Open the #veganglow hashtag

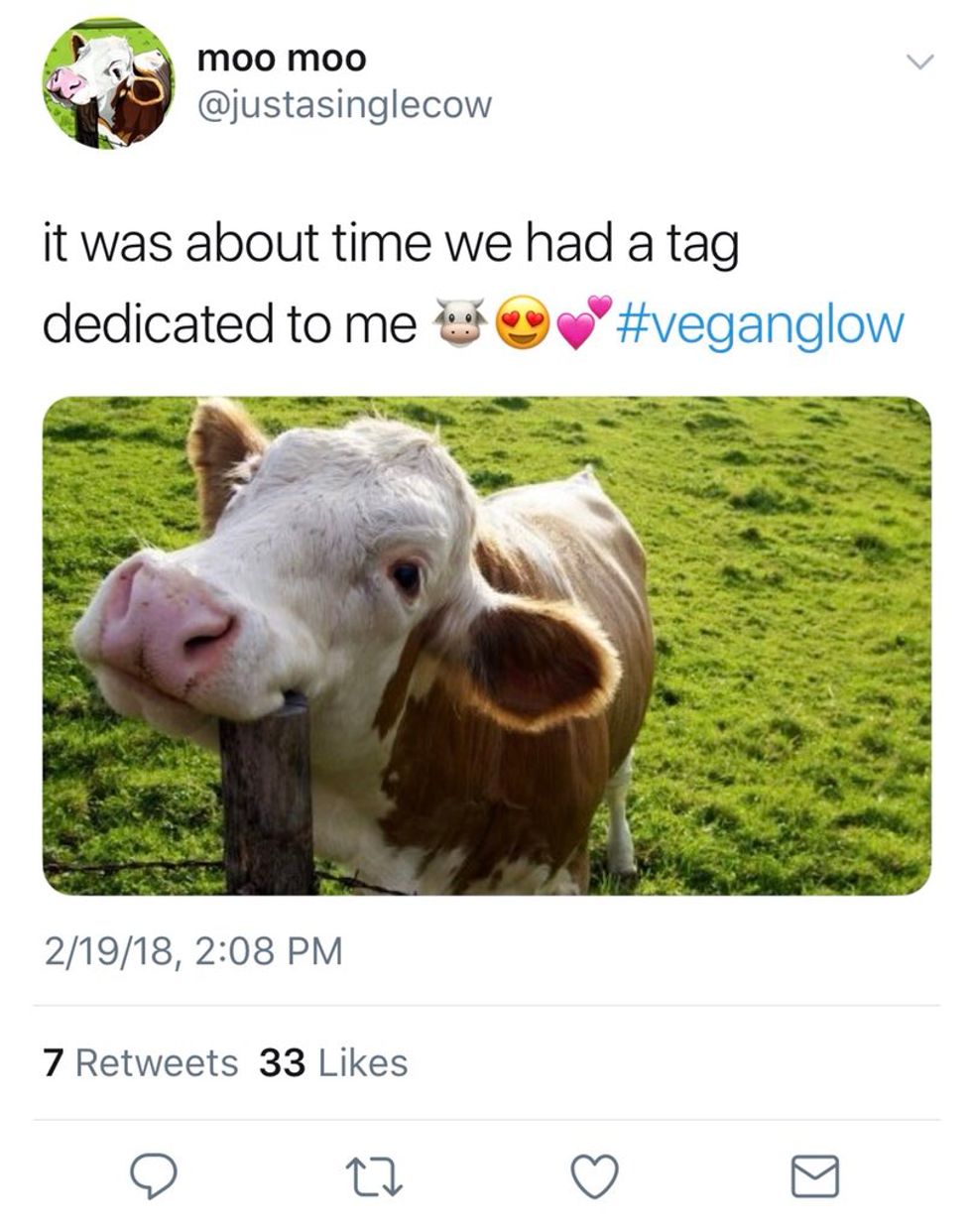[762, 323]
